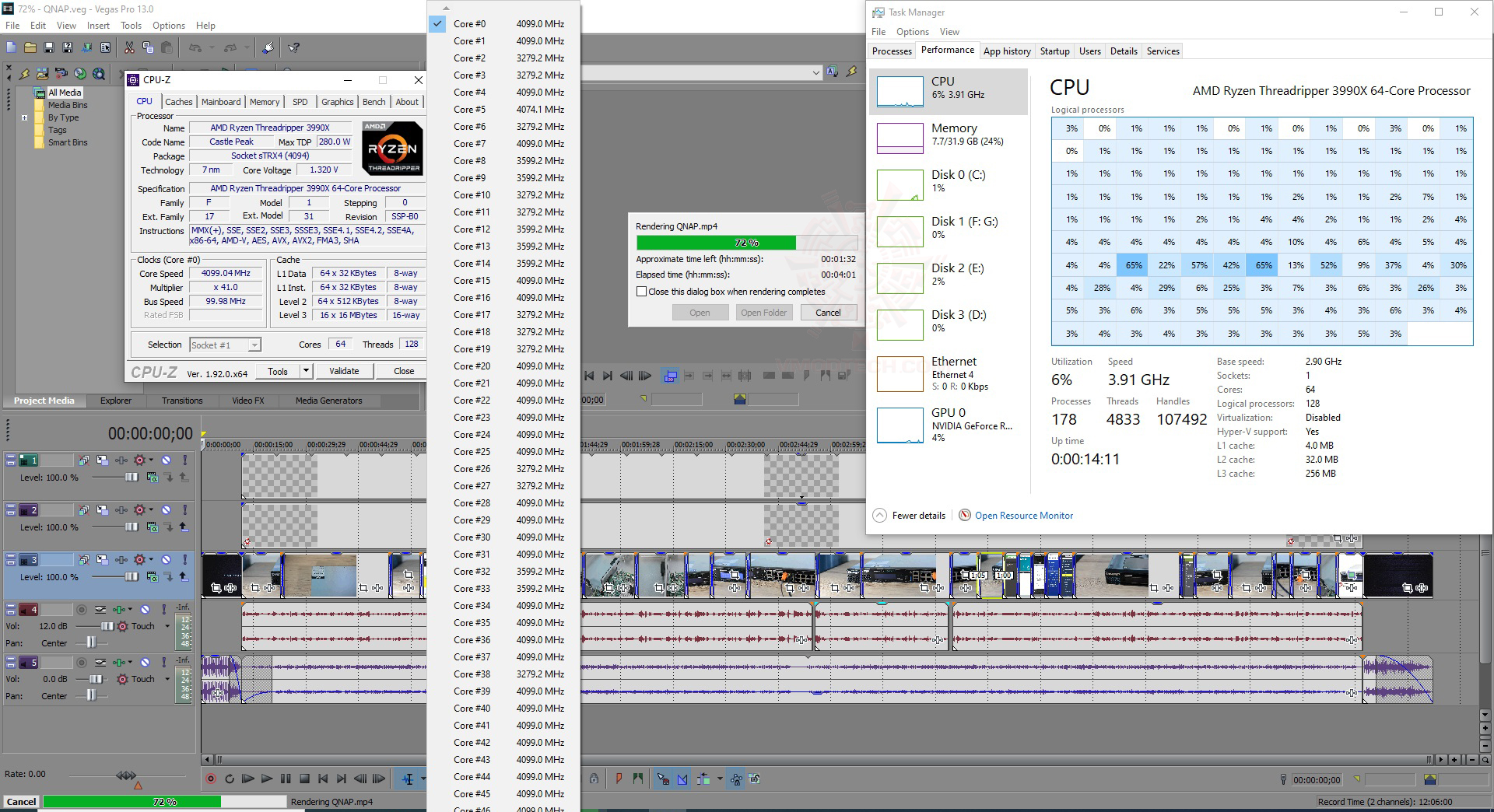Open the Tools dropdown arrow in CPU-Z
The image size is (1494, 812).
point(306,371)
